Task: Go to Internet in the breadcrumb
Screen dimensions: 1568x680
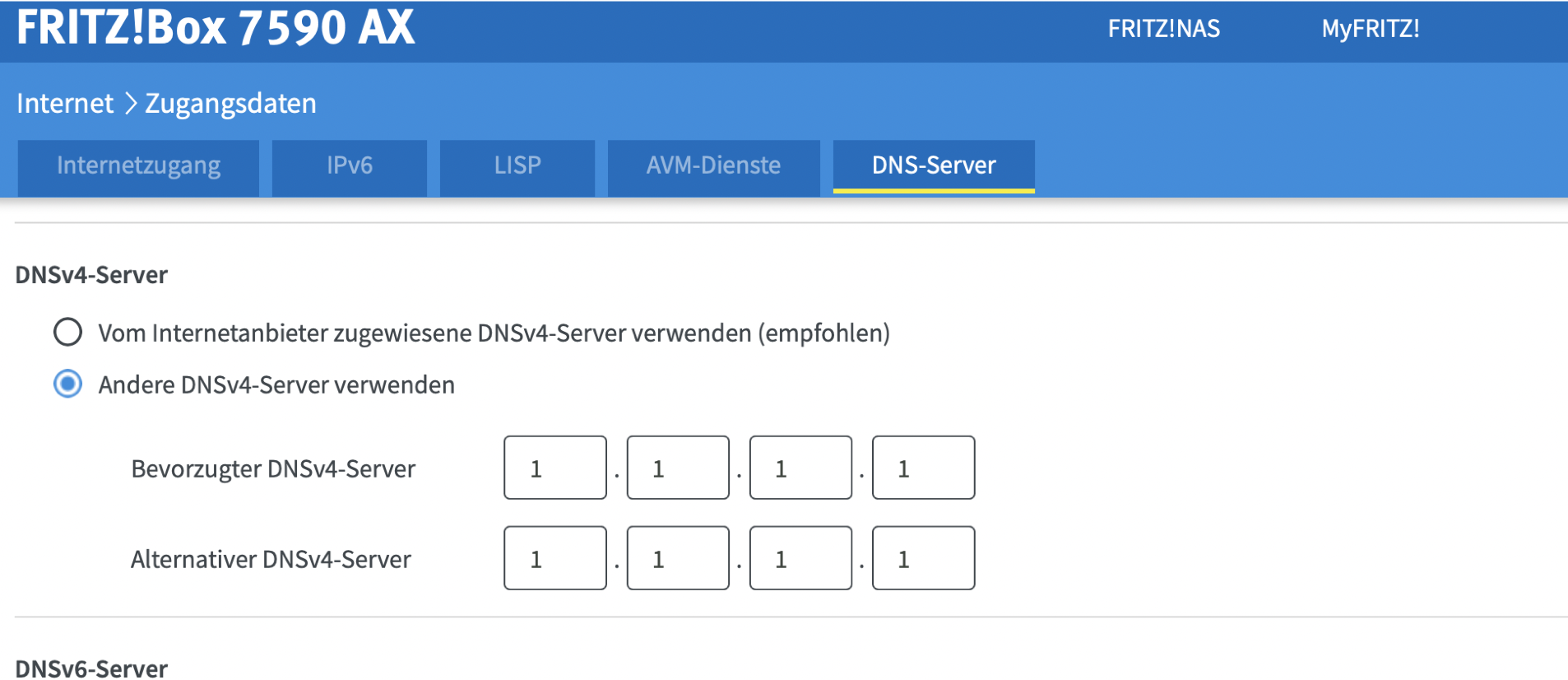Action: (x=65, y=103)
